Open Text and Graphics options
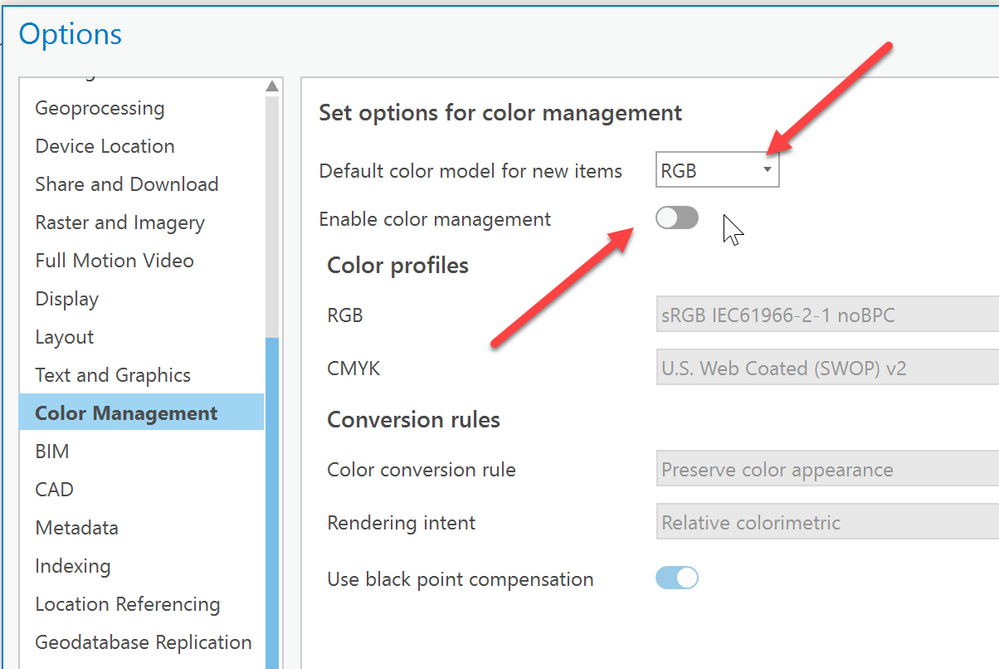This screenshot has height=669, width=999. (112, 375)
